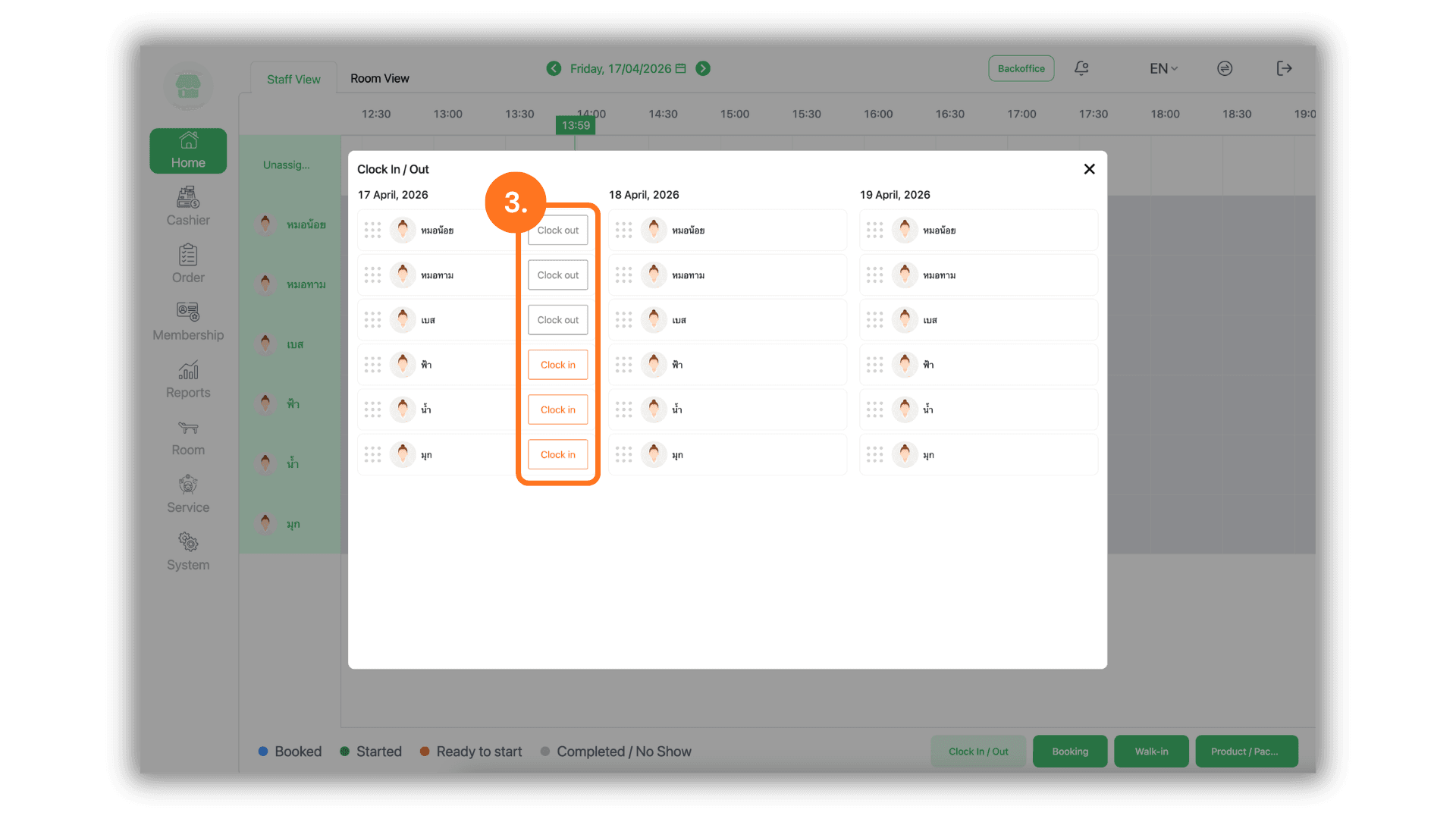Open the notifications bell
This screenshot has height=819, width=1456.
click(x=1081, y=68)
